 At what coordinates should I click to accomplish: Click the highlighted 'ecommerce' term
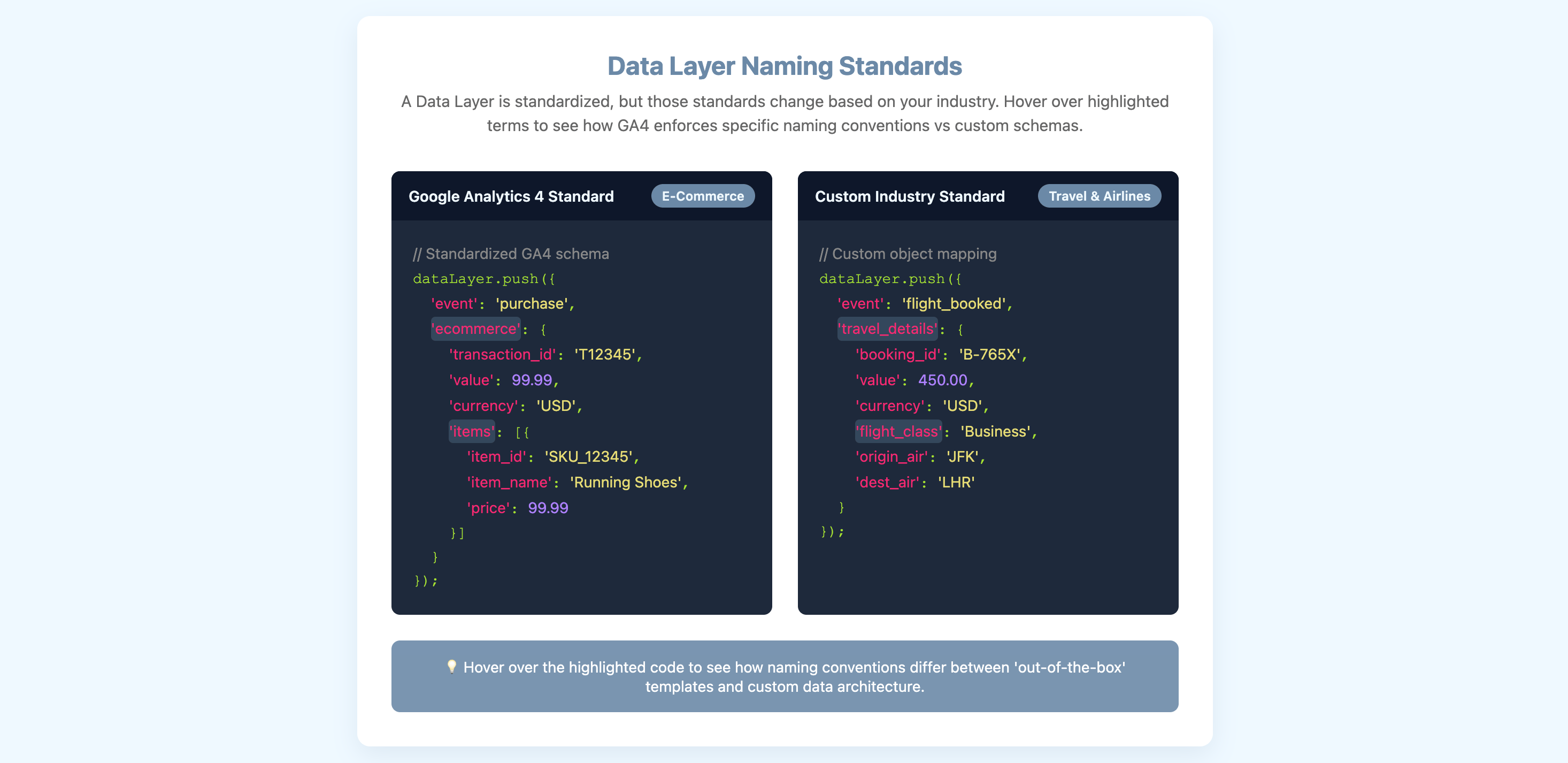pyautogui.click(x=475, y=329)
